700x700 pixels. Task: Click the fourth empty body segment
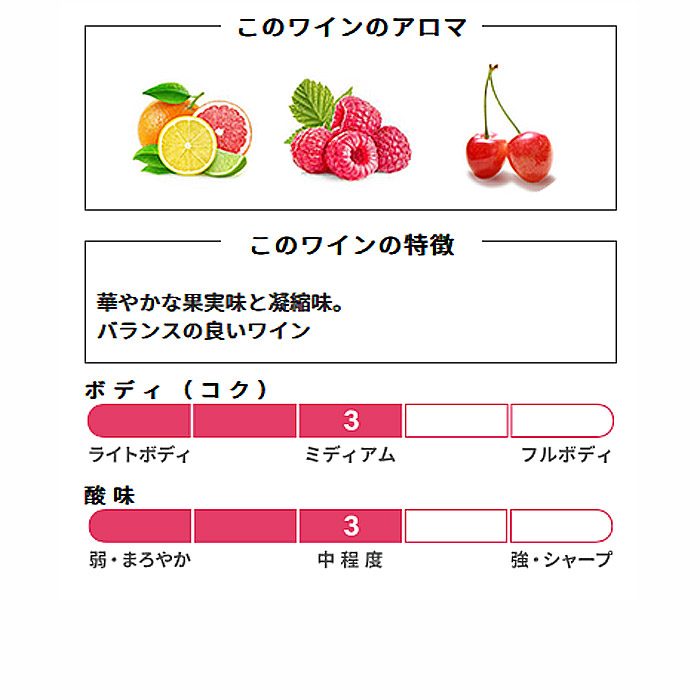coord(456,421)
